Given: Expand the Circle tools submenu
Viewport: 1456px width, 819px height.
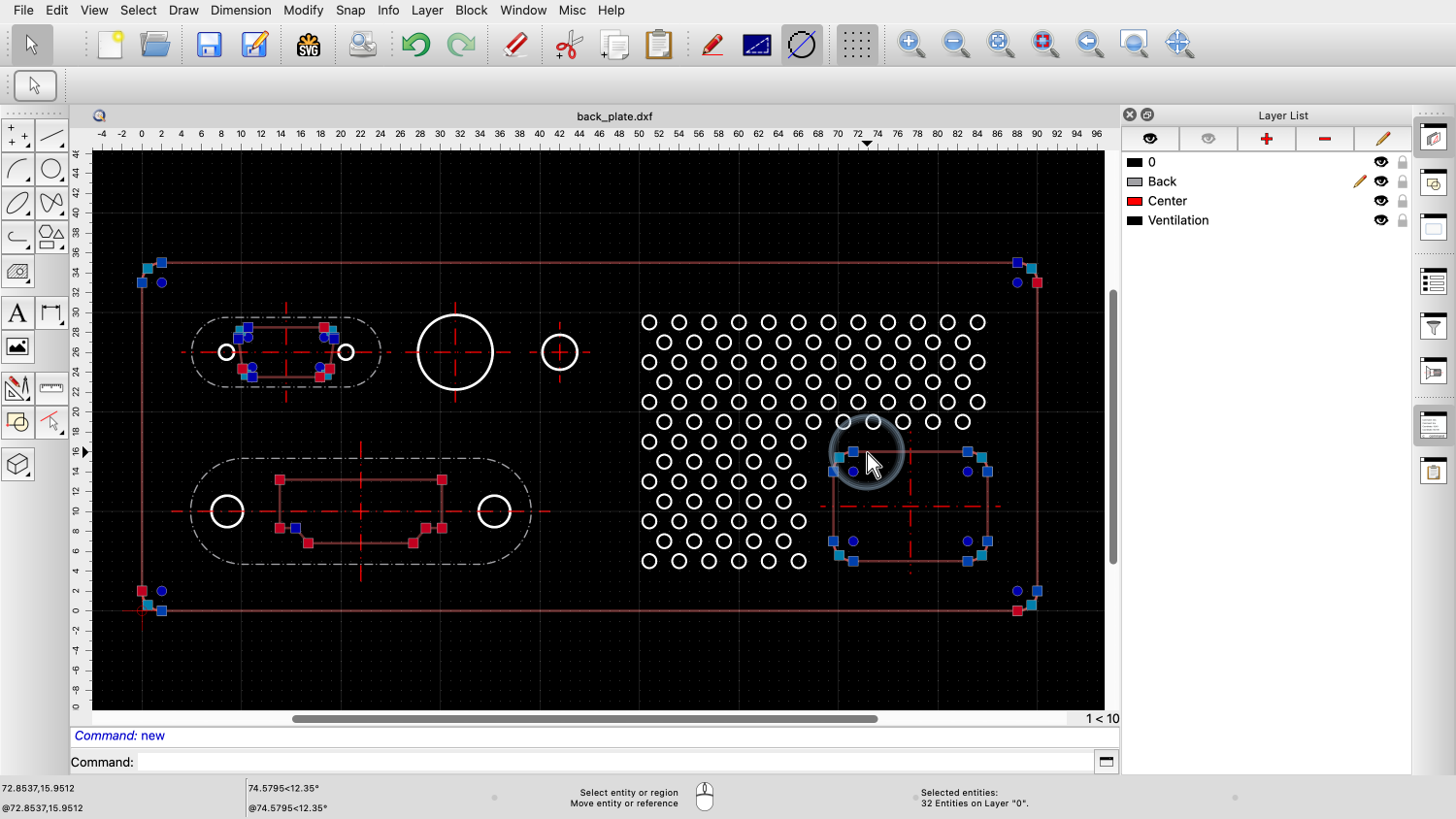Looking at the screenshot, I should [51, 170].
